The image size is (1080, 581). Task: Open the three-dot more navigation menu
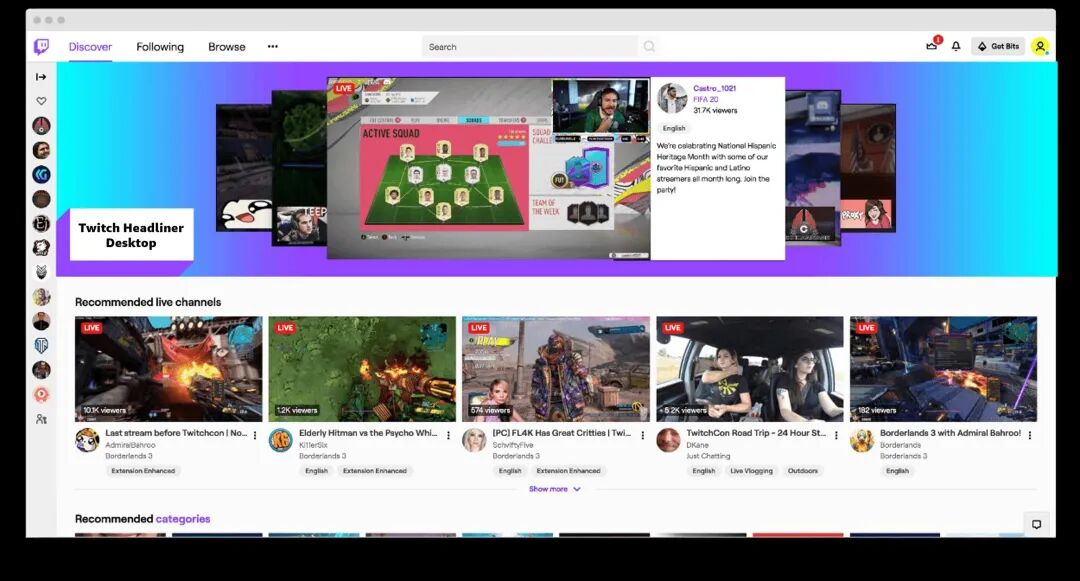click(x=273, y=47)
